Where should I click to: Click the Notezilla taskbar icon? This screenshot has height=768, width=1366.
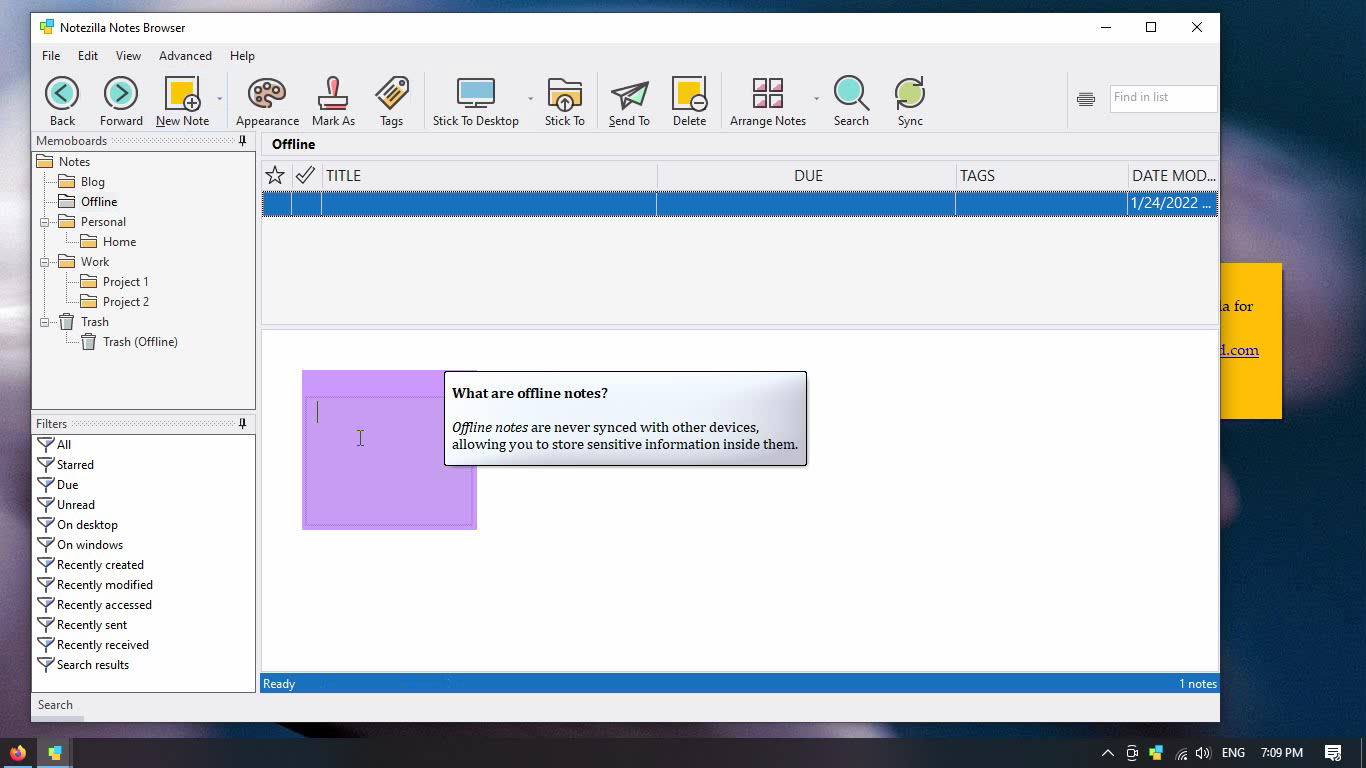point(55,753)
